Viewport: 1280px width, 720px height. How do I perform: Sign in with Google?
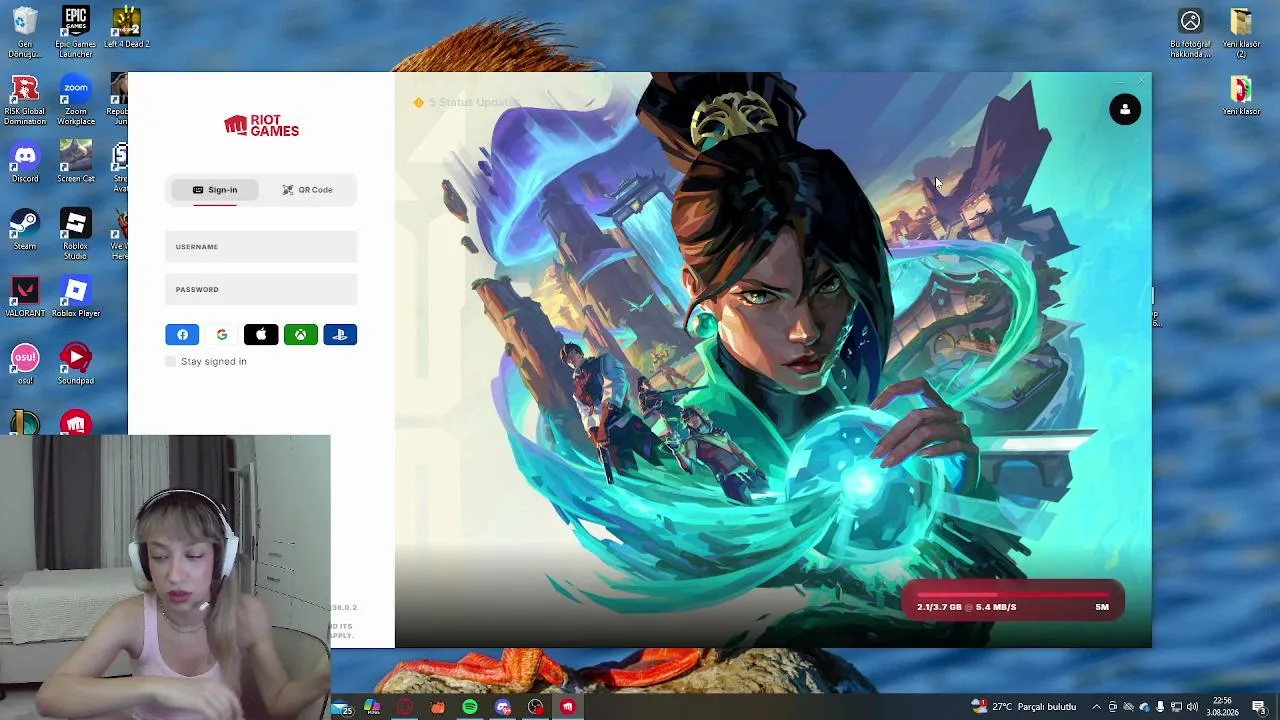[222, 335]
